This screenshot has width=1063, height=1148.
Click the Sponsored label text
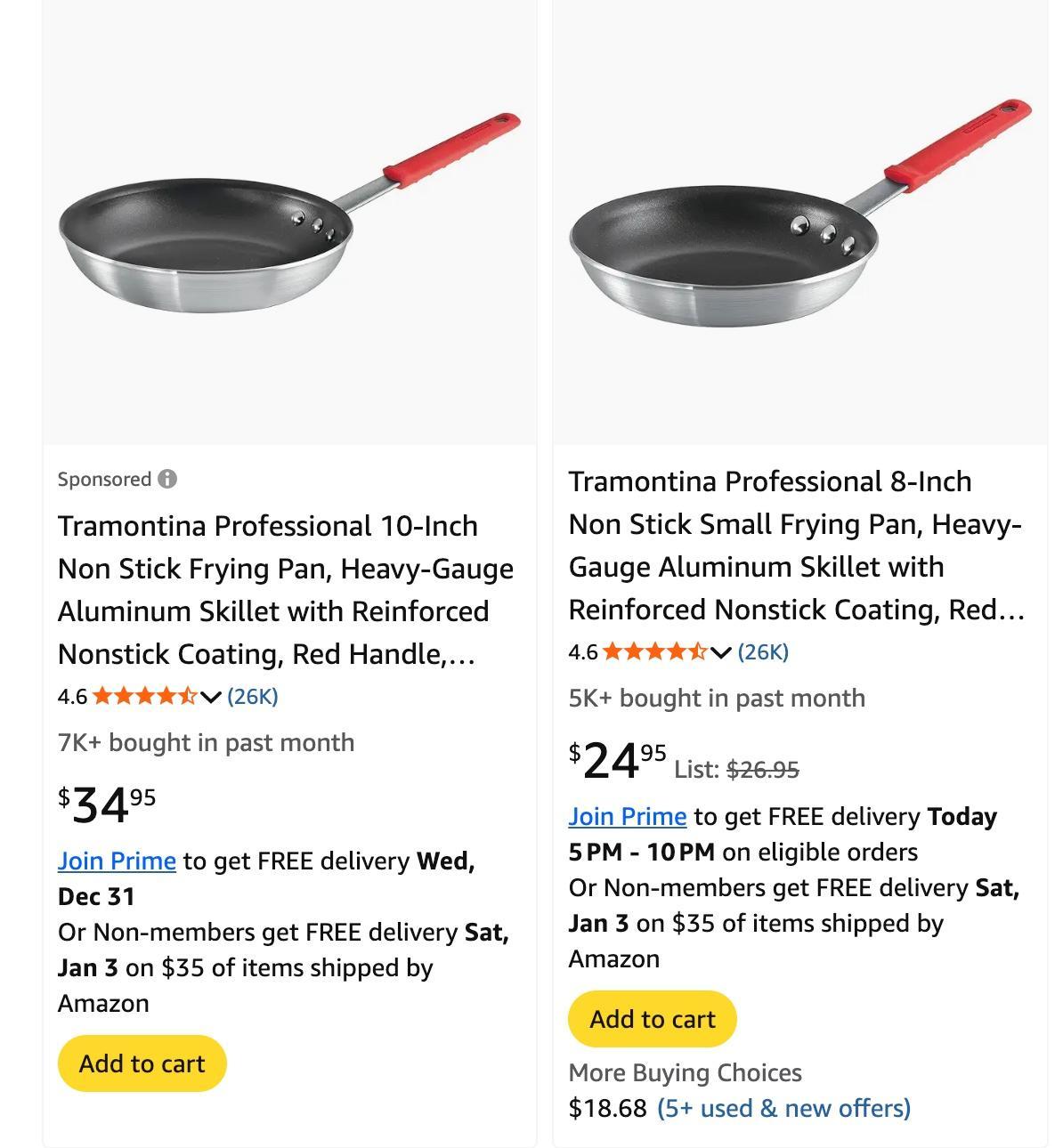(x=104, y=479)
